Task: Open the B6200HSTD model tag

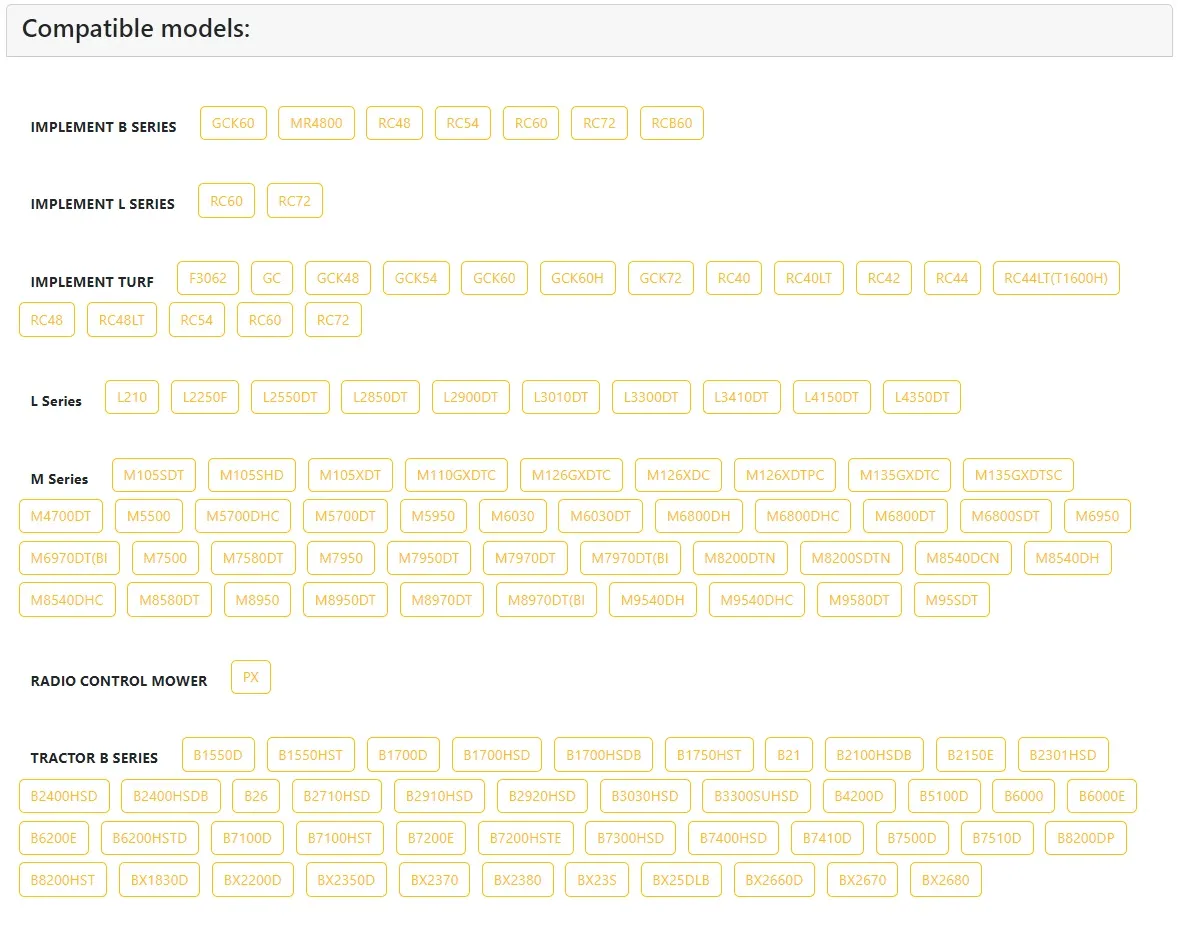Action: tap(149, 838)
